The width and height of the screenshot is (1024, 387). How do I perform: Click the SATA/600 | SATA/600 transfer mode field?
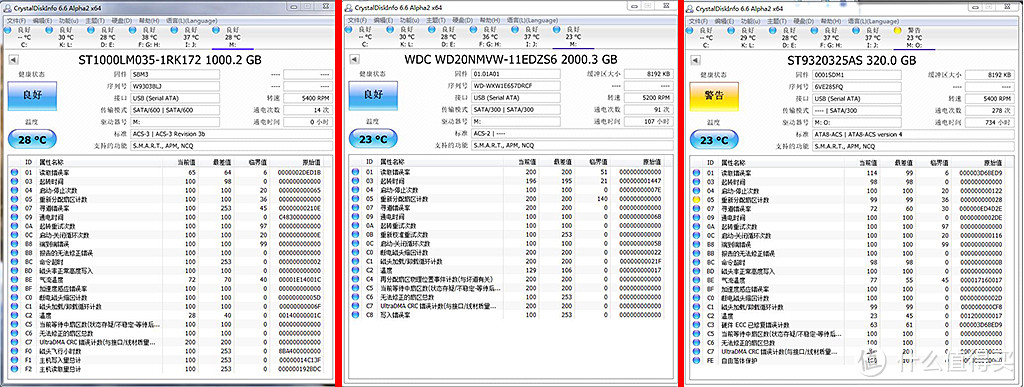174,111
